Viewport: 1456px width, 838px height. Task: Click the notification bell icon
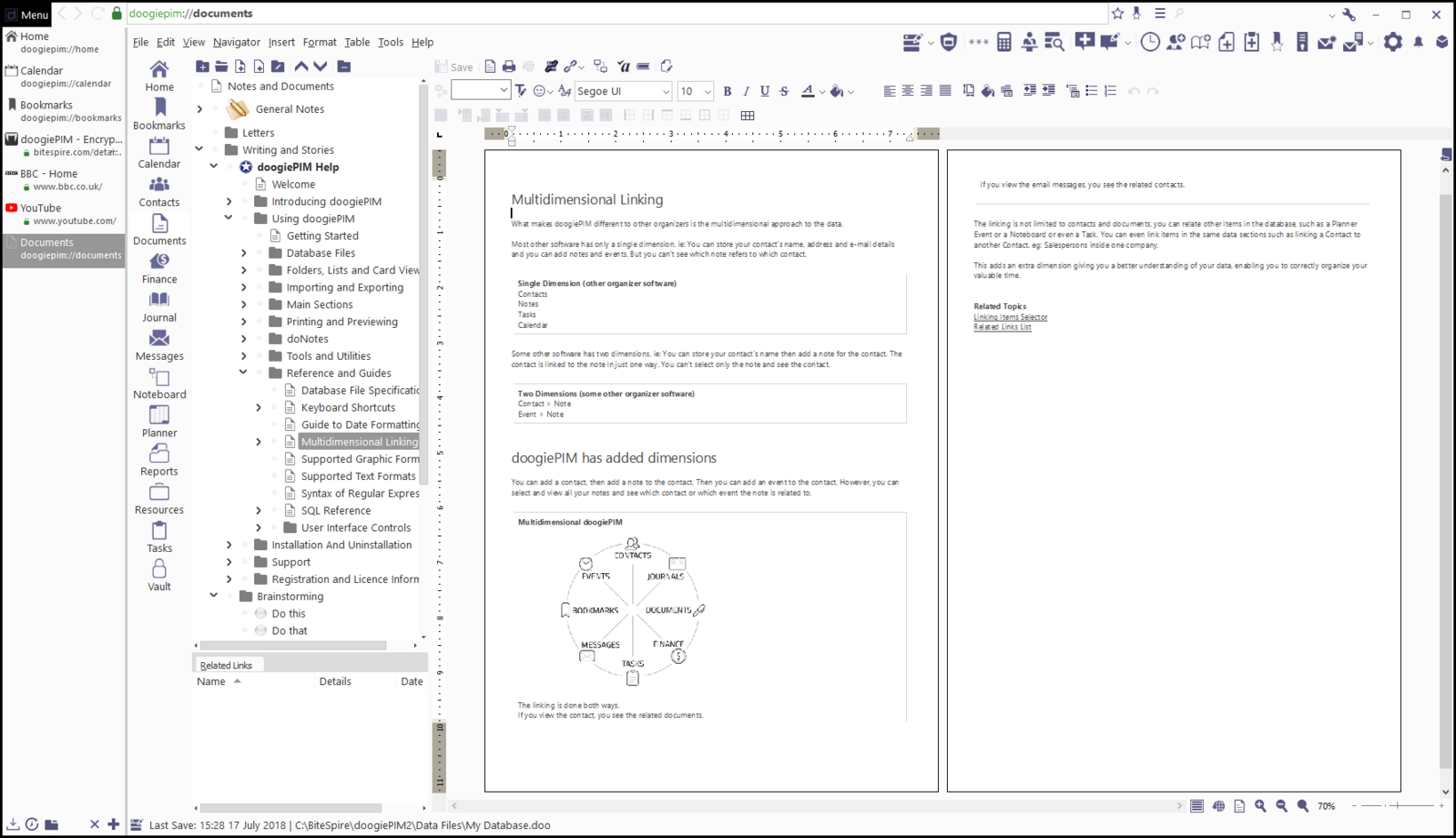(x=1418, y=42)
